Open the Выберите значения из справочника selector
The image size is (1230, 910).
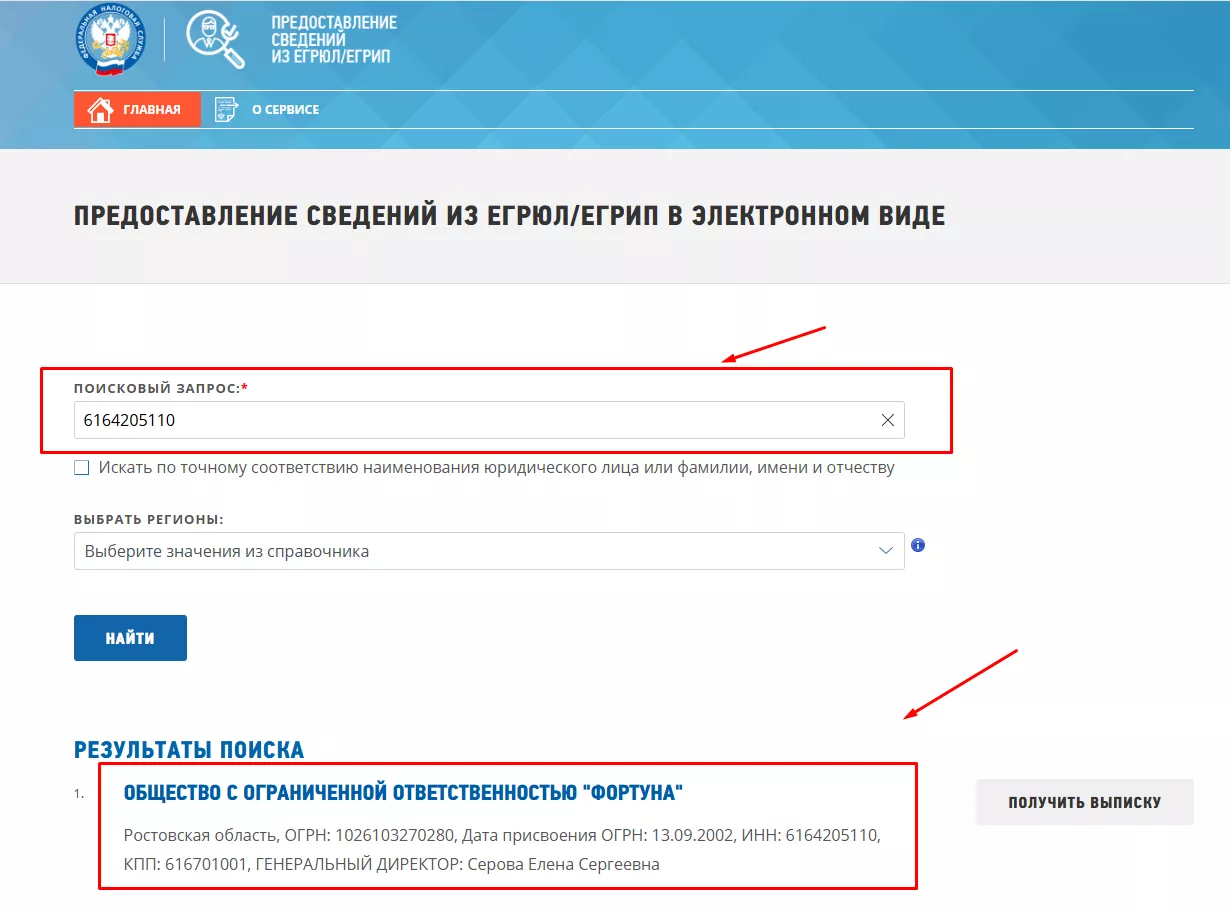(x=400, y=550)
